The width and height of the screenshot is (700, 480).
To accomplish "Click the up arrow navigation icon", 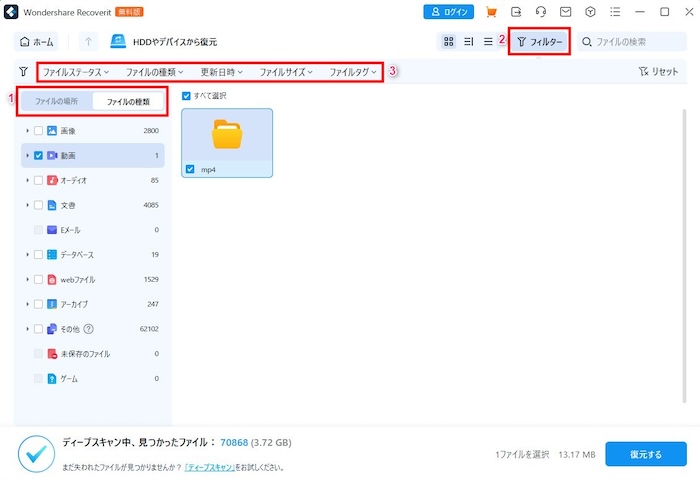I will point(88,42).
